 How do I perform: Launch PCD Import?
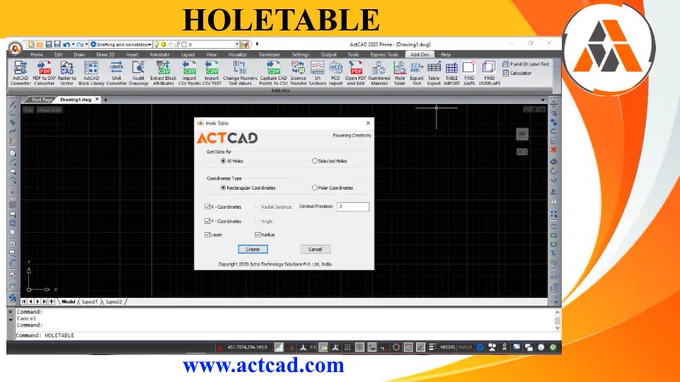click(336, 73)
